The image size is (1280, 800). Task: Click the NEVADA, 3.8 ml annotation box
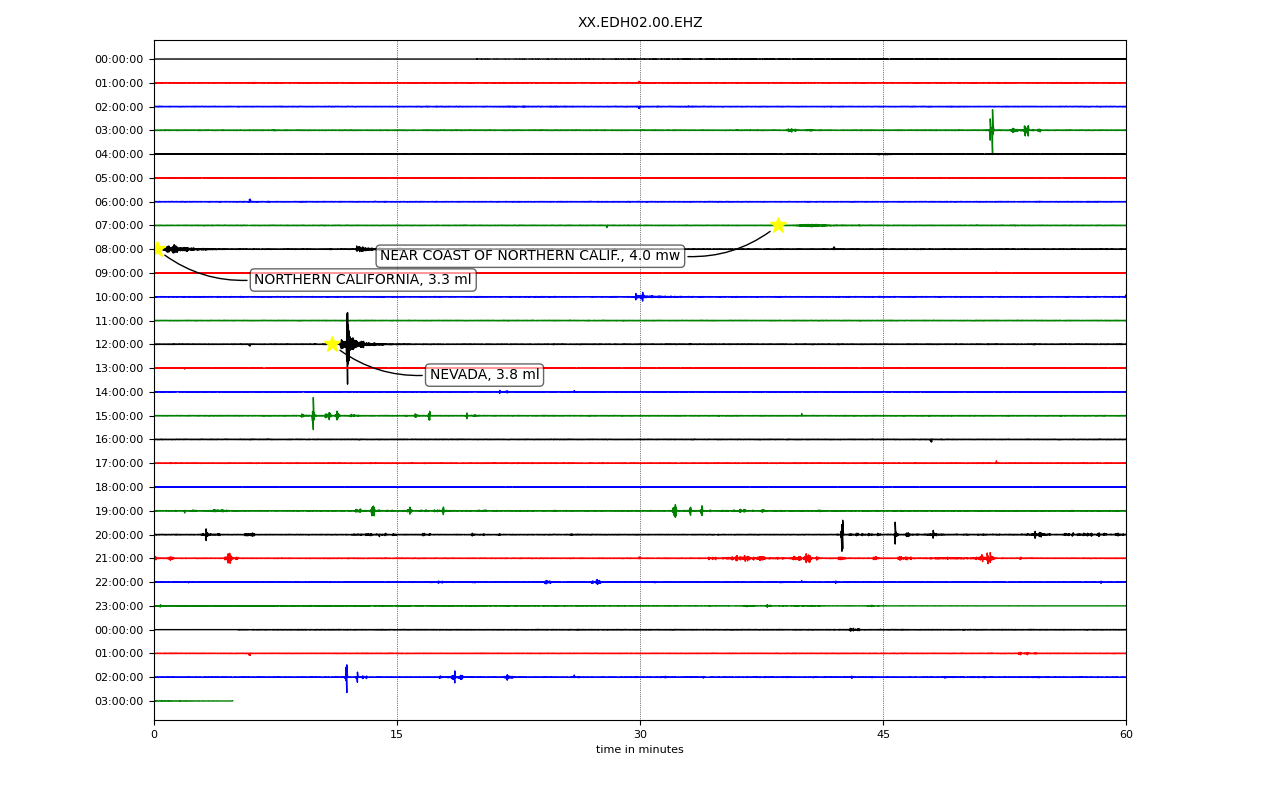[485, 375]
